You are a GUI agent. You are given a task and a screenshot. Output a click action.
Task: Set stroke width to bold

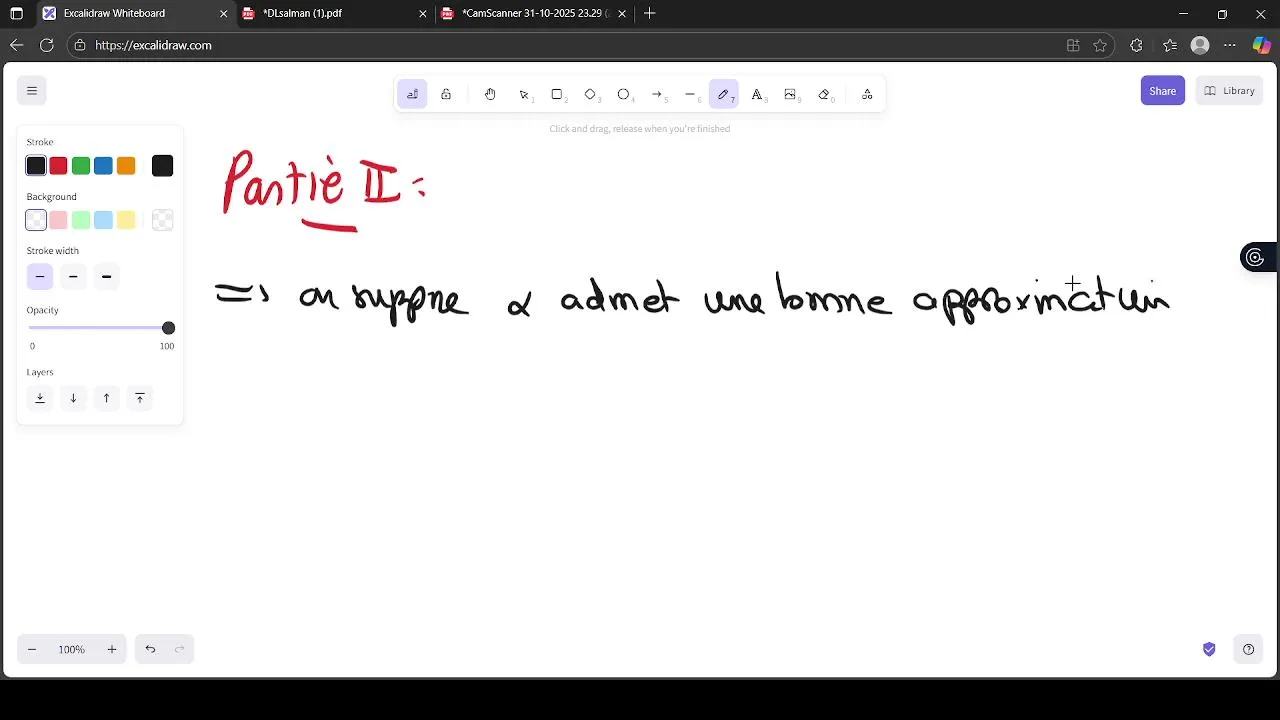coord(73,276)
